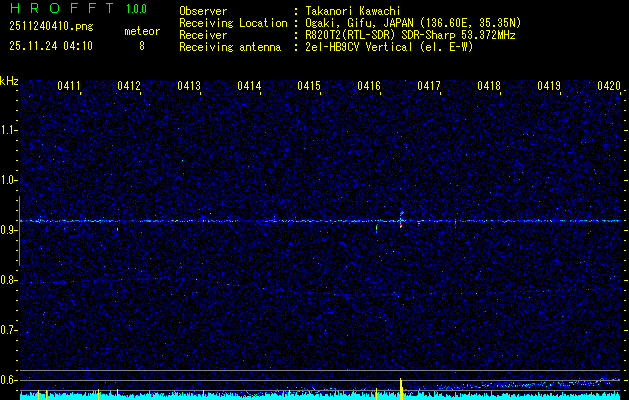Click the antenna text 2el-HB9CV Vertical
Screen dimensions: 629x400
359,47
